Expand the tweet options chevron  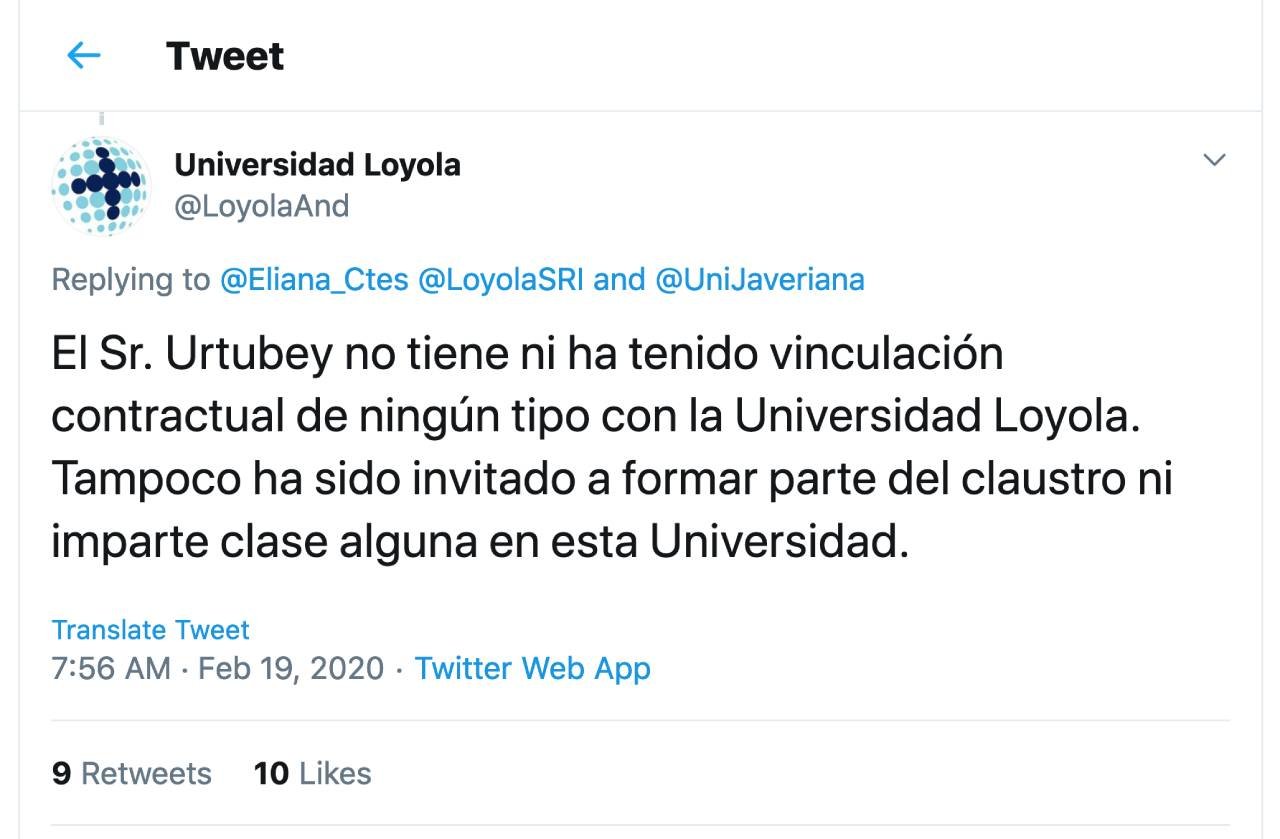(x=1214, y=160)
